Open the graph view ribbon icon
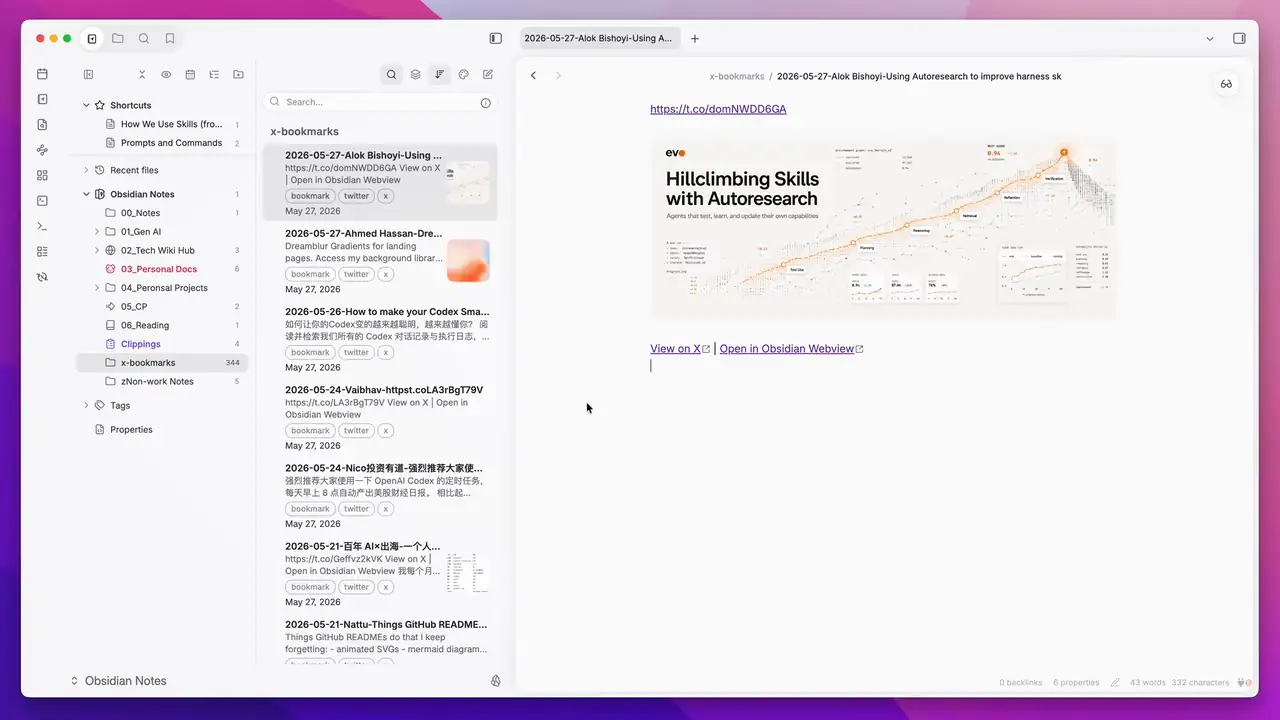Viewport: 1280px width, 720px height. coord(42,150)
